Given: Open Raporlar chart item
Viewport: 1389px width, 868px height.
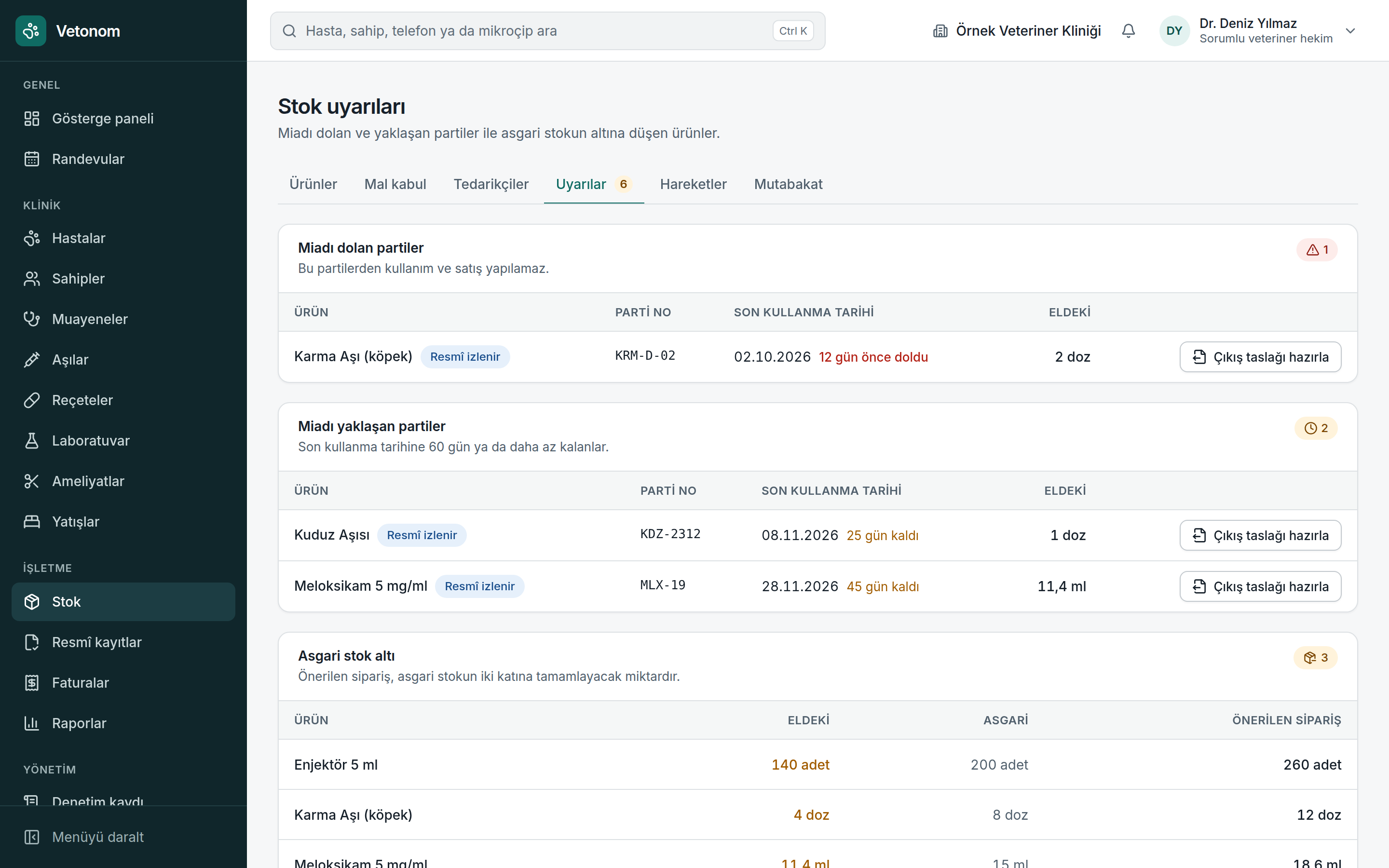Looking at the screenshot, I should click(123, 723).
